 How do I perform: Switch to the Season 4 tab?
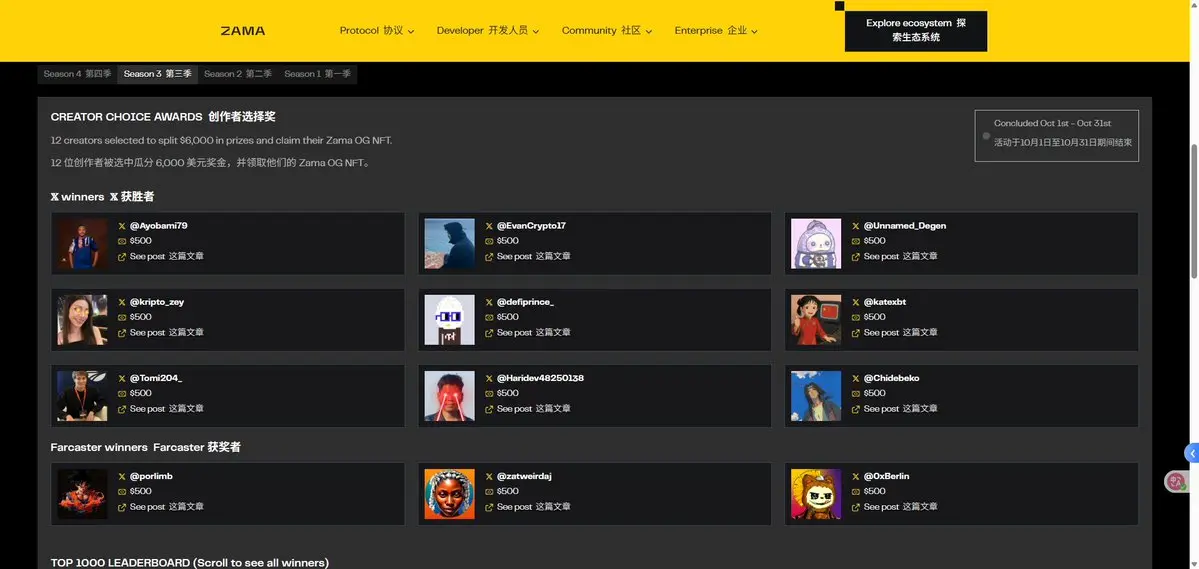click(x=77, y=74)
